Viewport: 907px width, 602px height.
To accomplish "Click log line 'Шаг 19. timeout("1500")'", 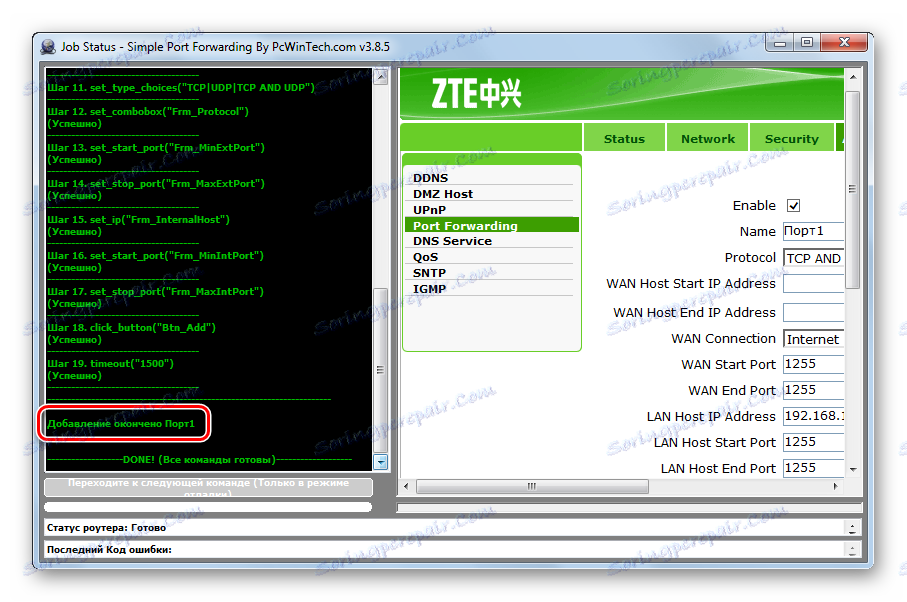I will pos(110,363).
